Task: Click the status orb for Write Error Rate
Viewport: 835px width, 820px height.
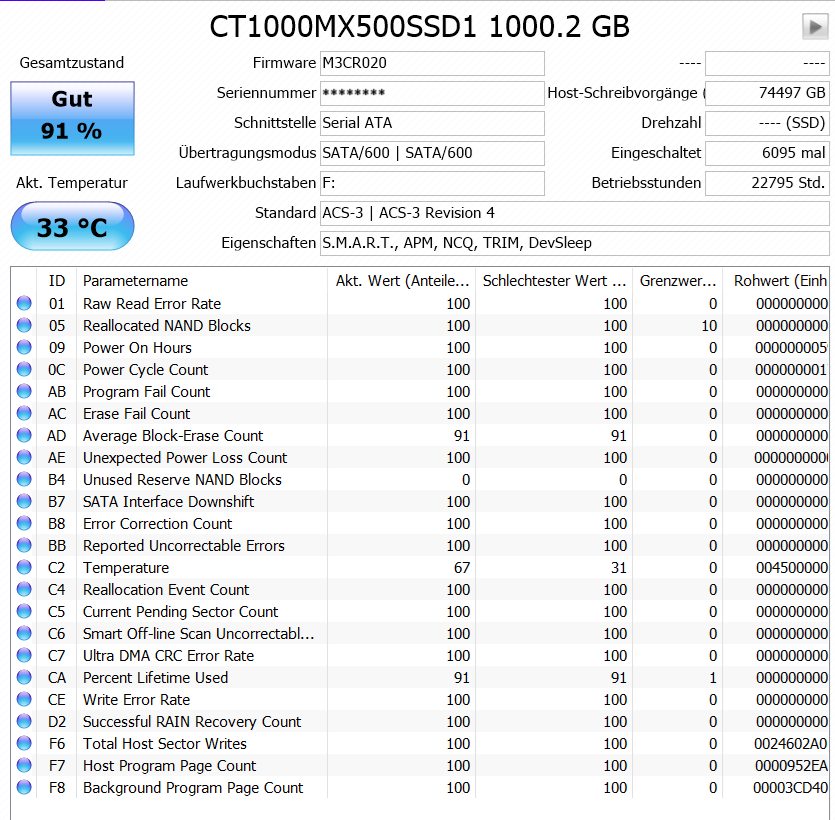Action: 24,700
